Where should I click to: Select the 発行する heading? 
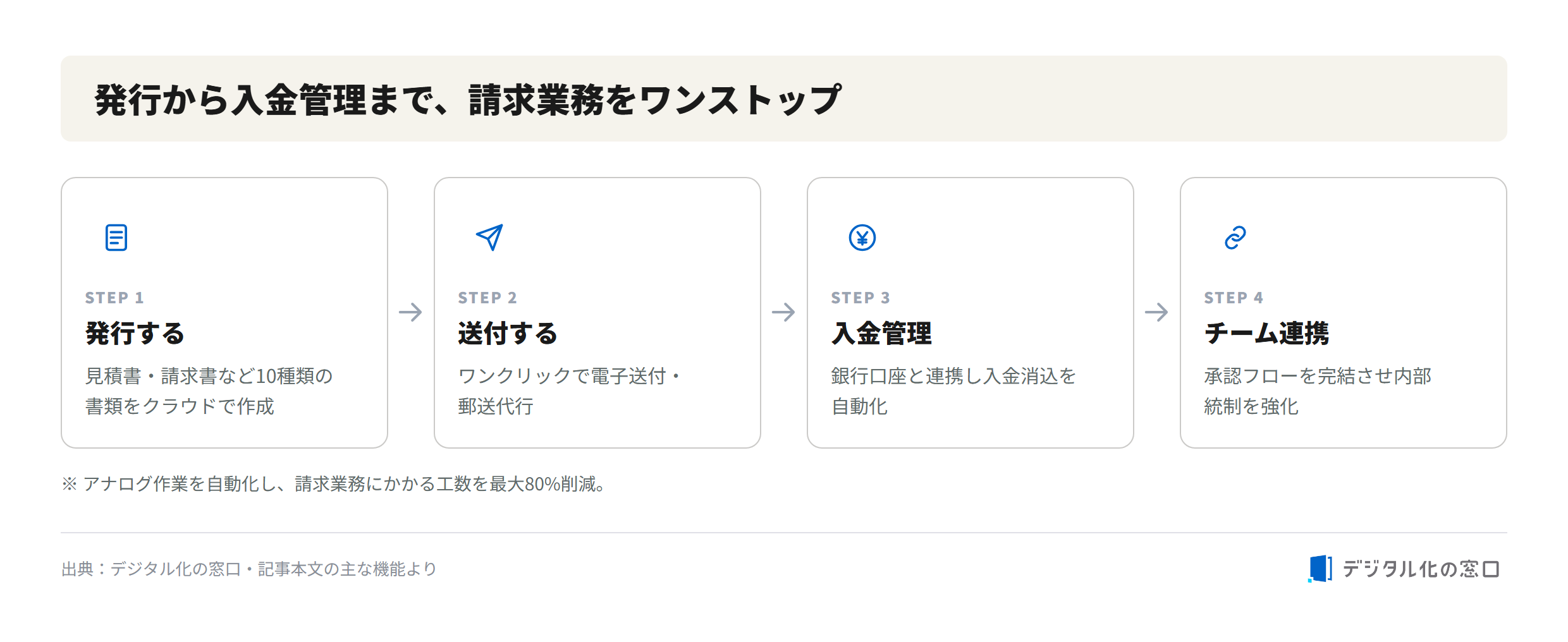click(135, 333)
